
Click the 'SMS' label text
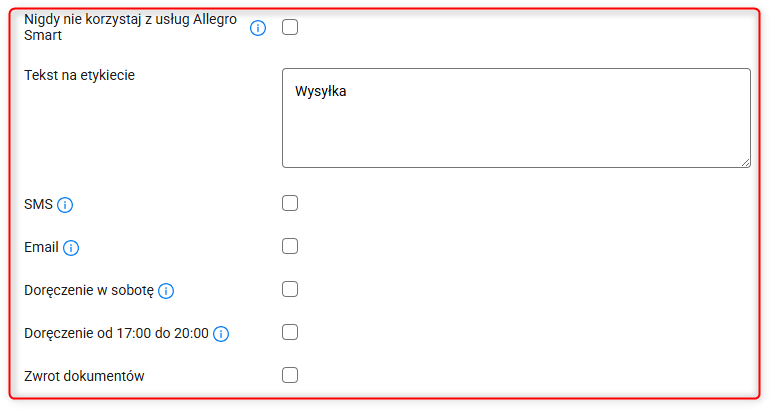(x=38, y=205)
